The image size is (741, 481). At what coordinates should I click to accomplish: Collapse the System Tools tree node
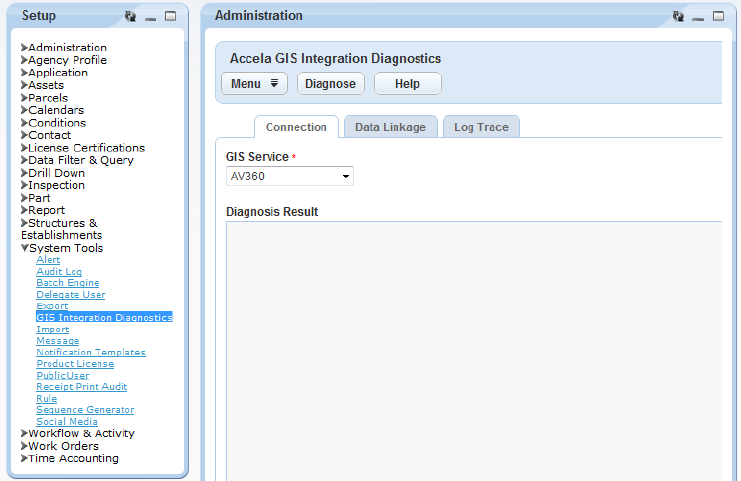coord(25,248)
